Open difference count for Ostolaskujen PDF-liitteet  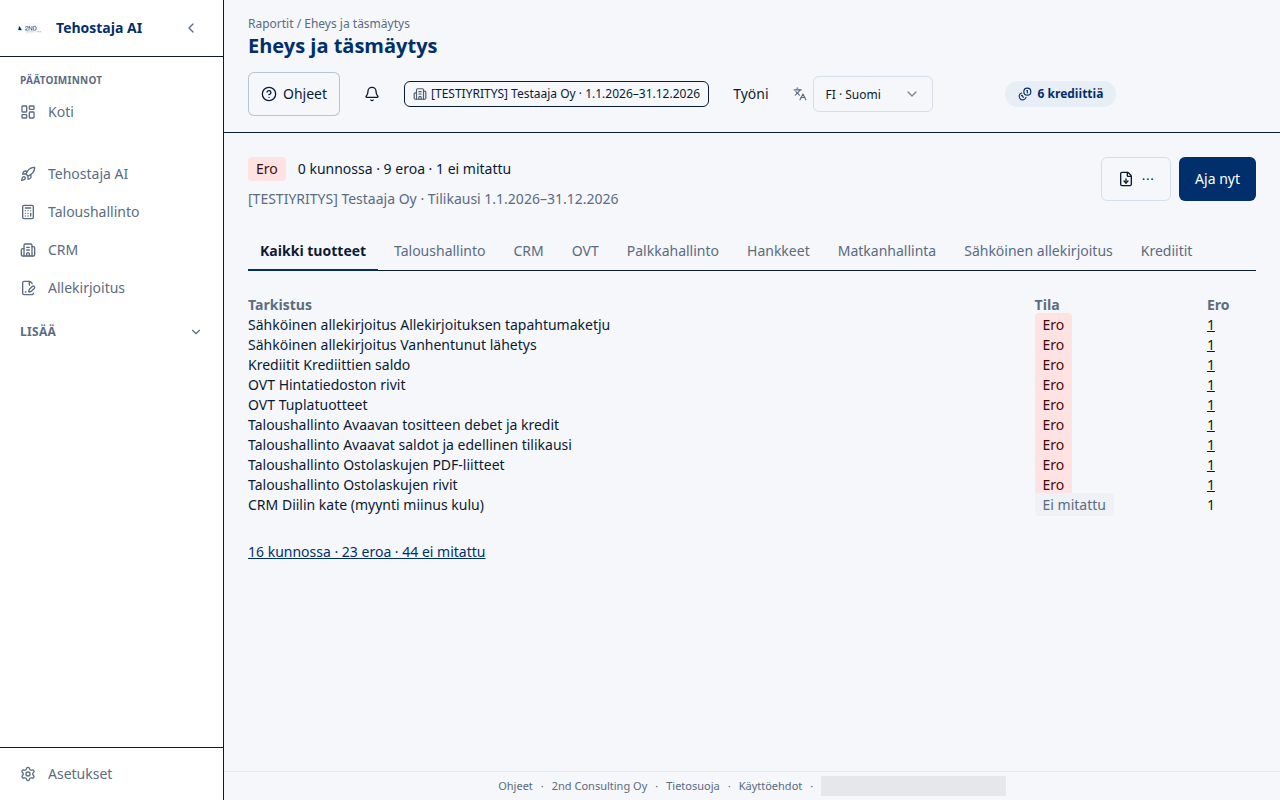[x=1211, y=465]
